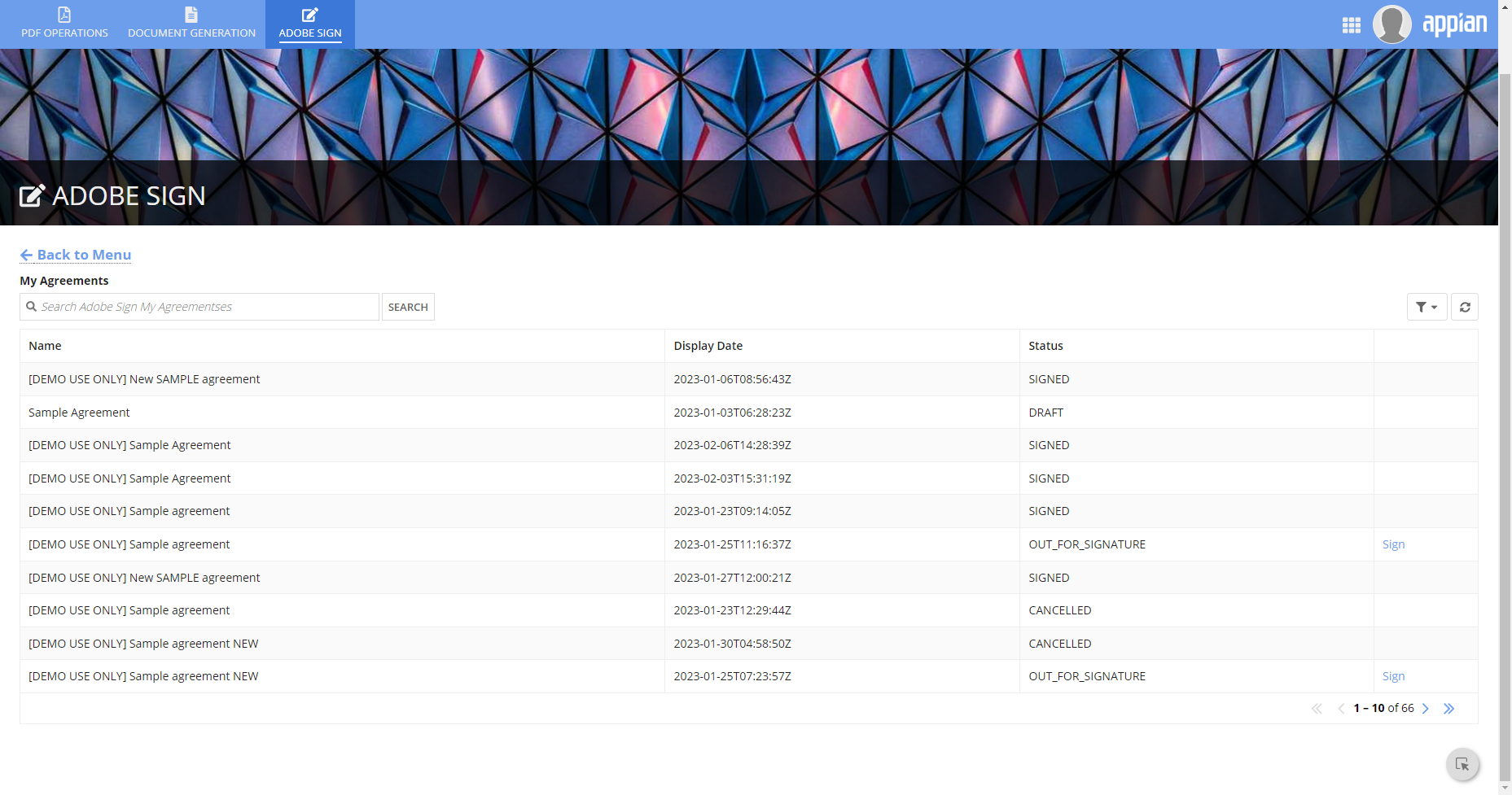Click Sign for the 2023-01-25T11:16:37Z agreement

(x=1393, y=544)
